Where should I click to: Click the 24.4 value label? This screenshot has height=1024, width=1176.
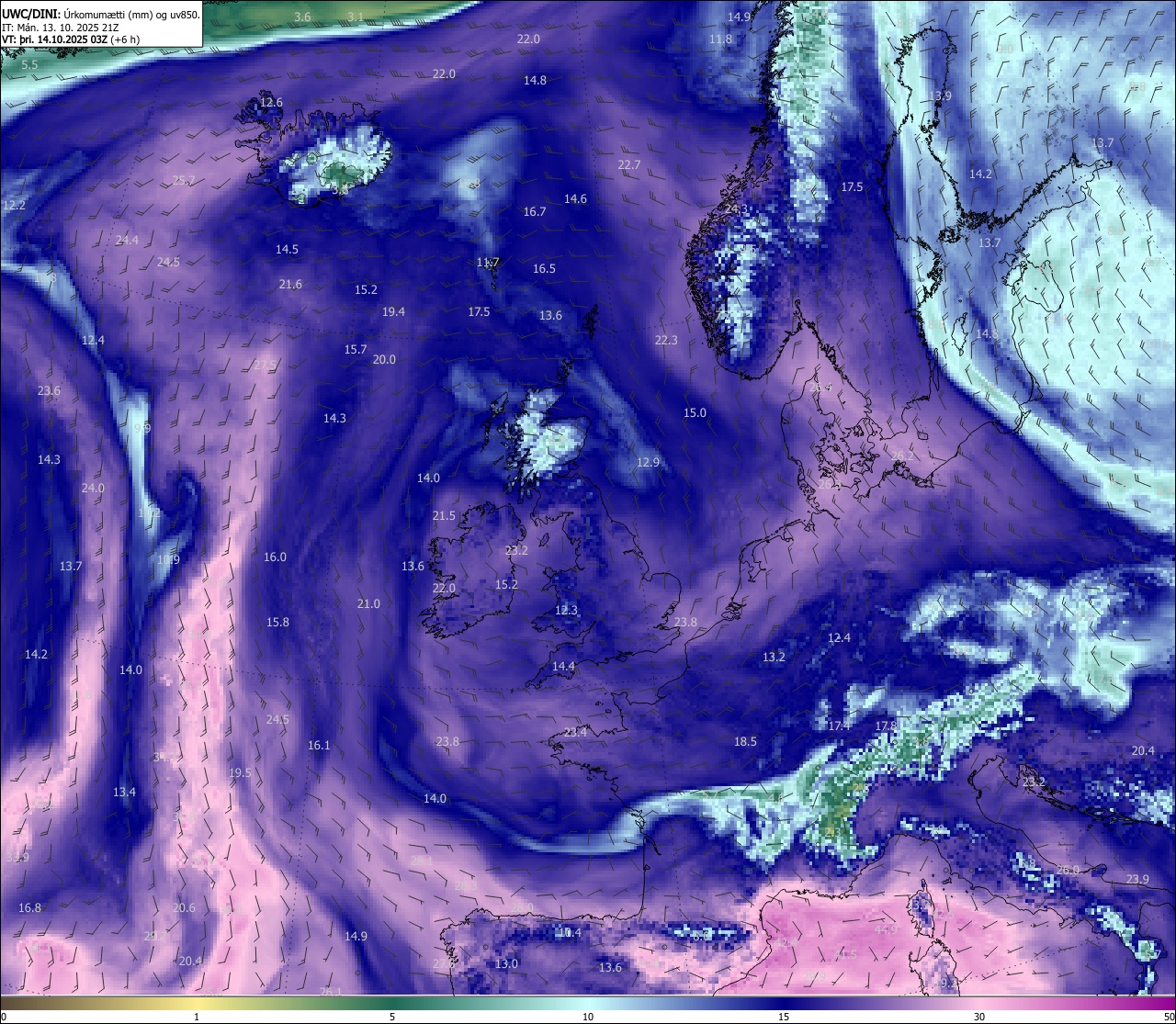click(127, 240)
